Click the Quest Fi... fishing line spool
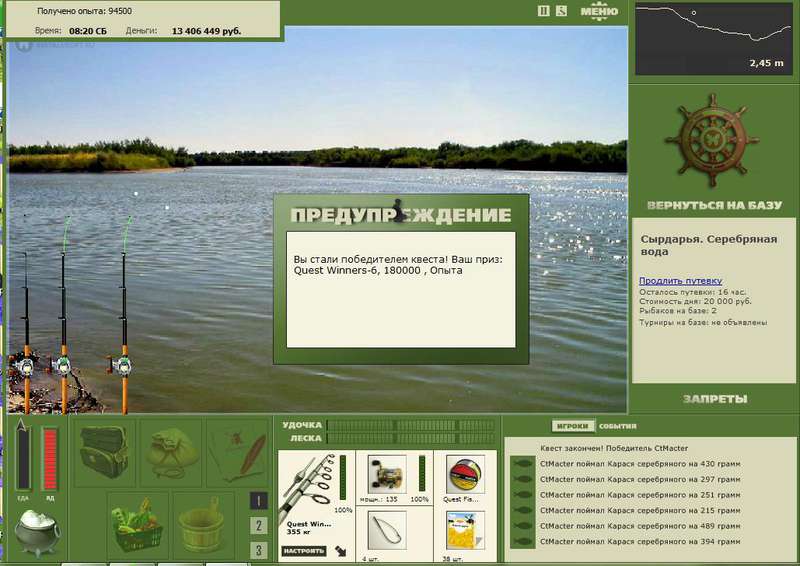 tap(465, 475)
